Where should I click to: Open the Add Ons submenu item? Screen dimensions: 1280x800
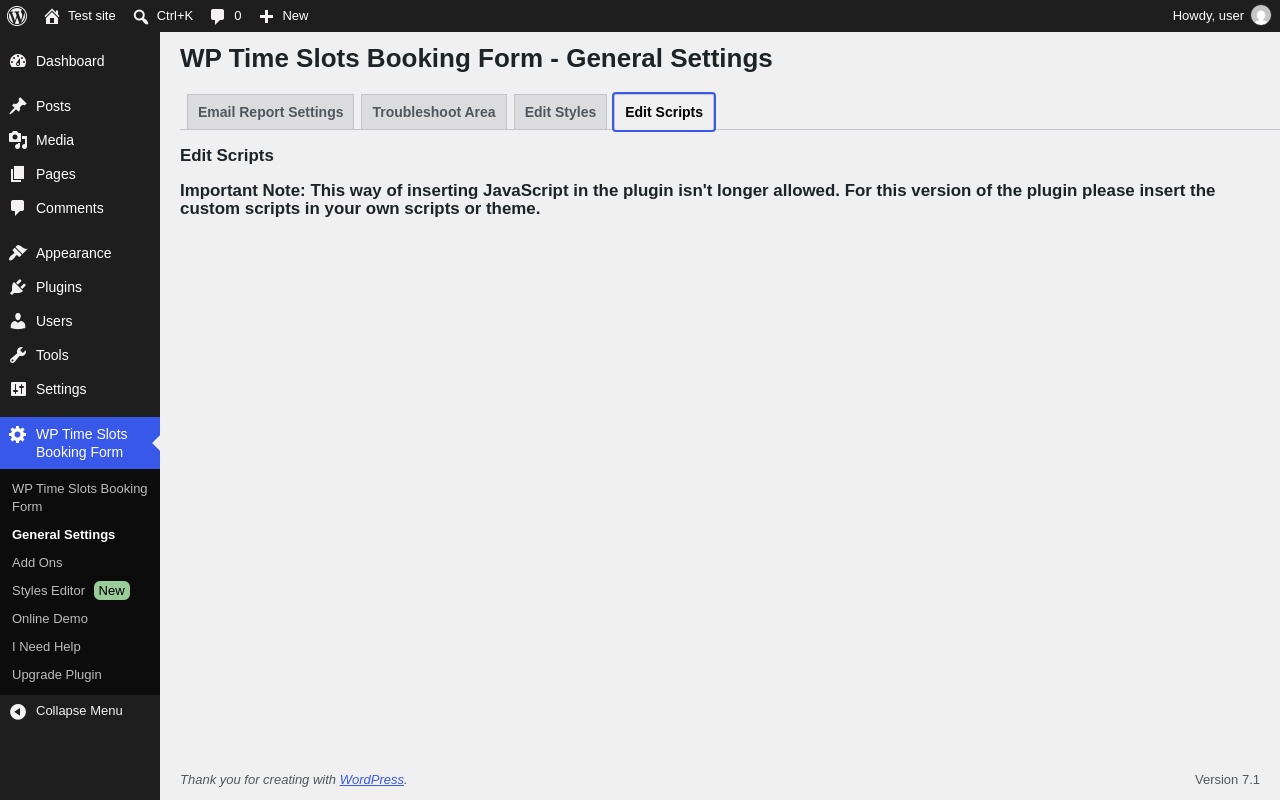click(x=37, y=563)
